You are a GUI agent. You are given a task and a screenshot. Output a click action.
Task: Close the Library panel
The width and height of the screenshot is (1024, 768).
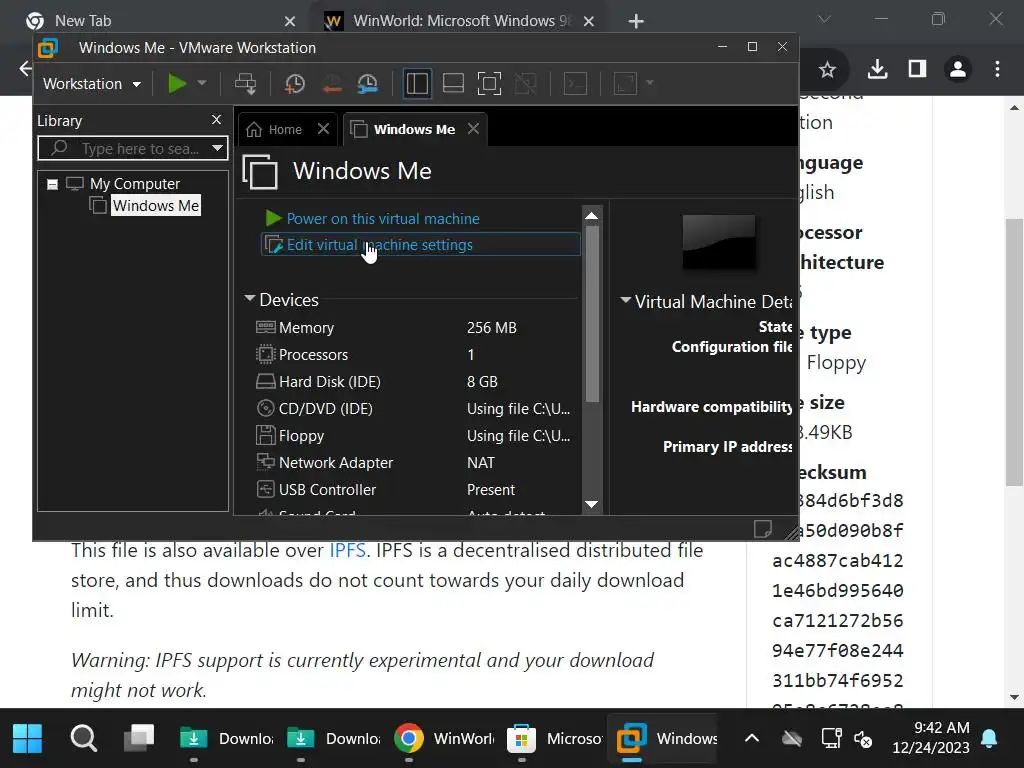click(217, 120)
